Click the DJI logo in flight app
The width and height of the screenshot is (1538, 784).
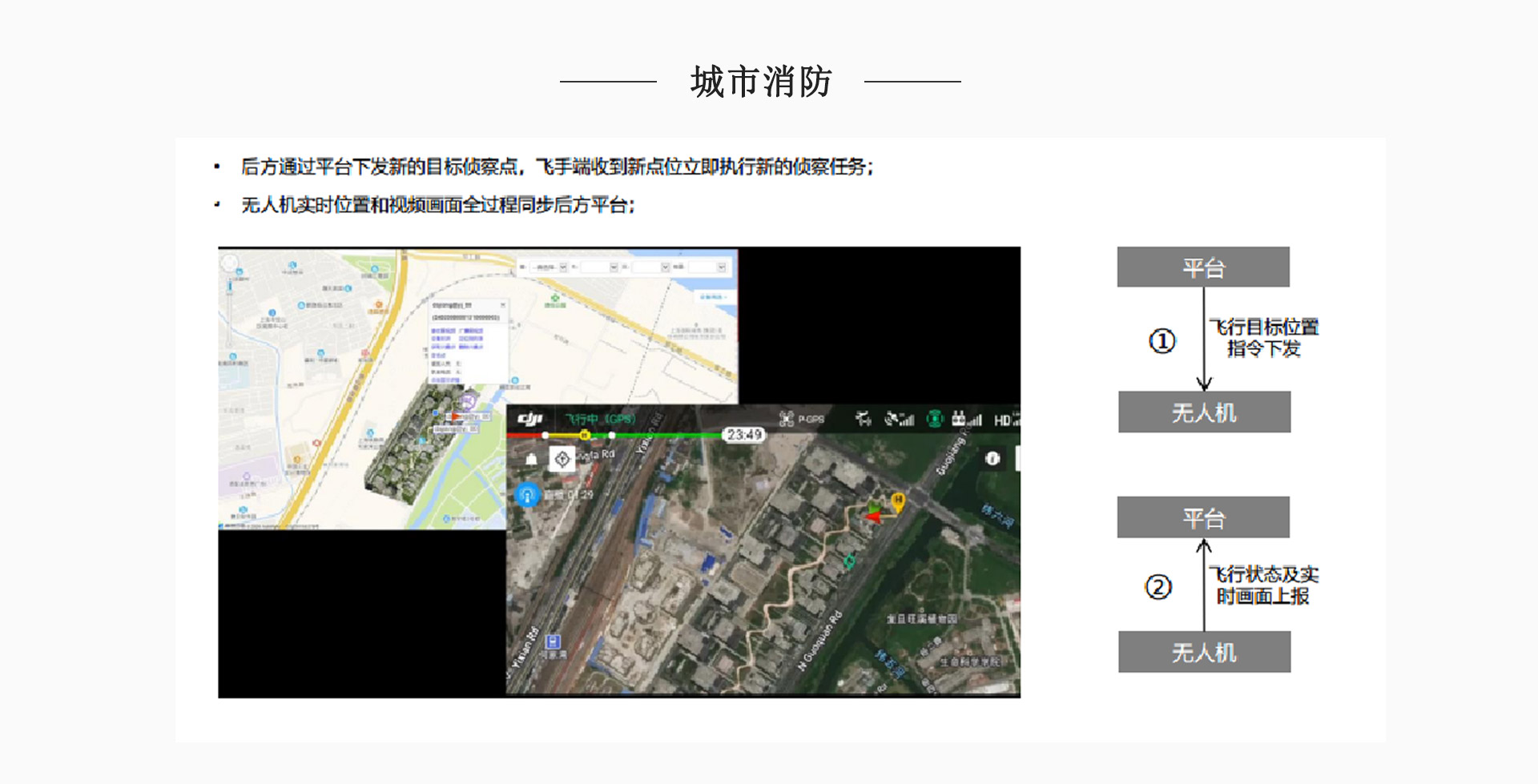coord(529,419)
